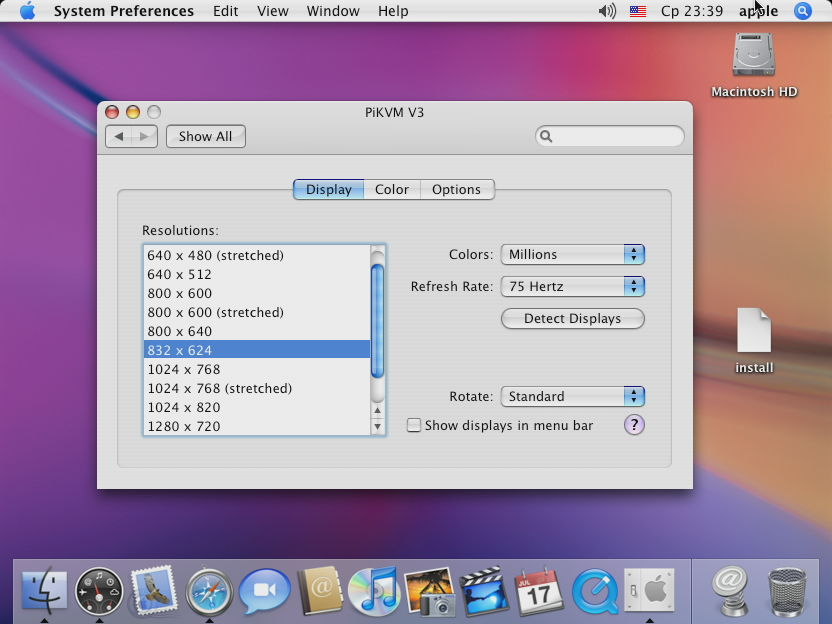Switch to the Color tab
The image size is (832, 624).
pos(392,190)
